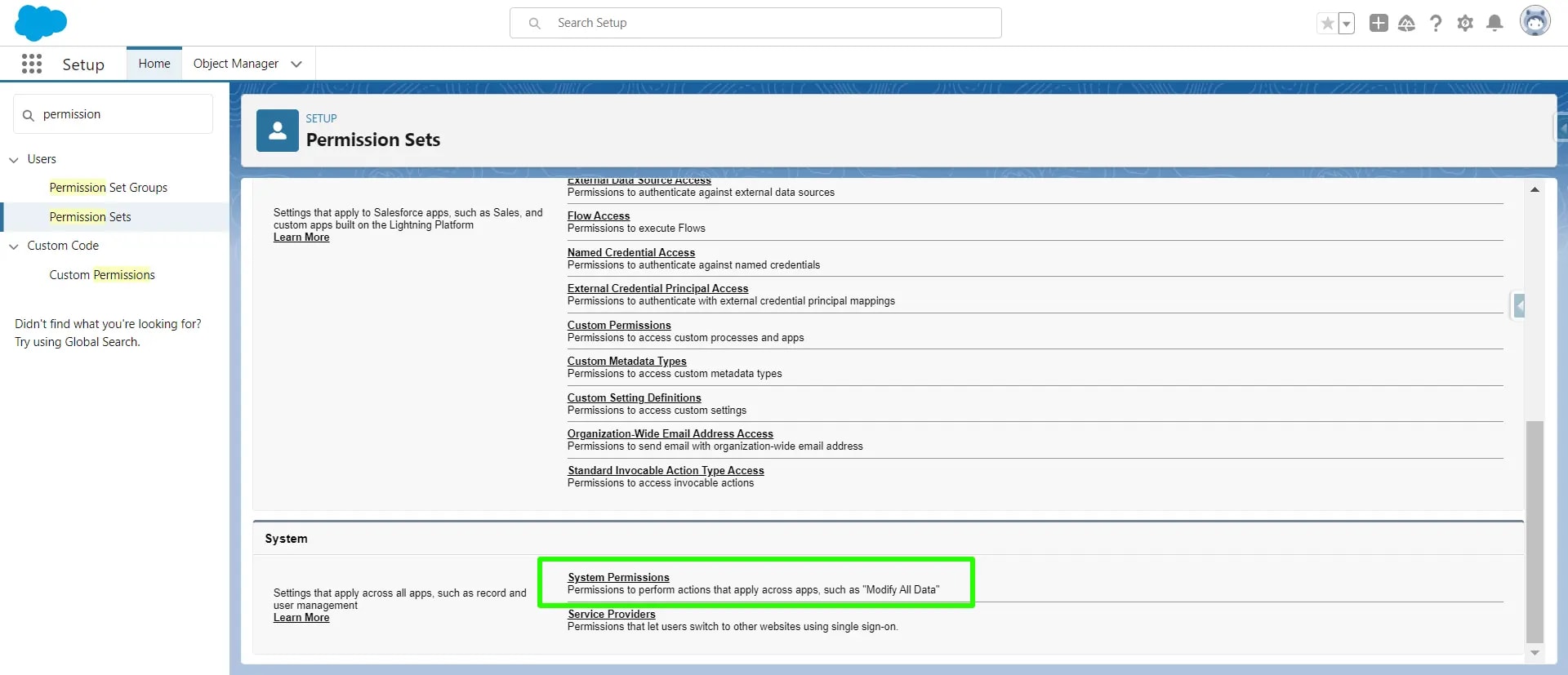Open the Setup gear menu
The width and height of the screenshot is (1568, 675).
(1465, 24)
